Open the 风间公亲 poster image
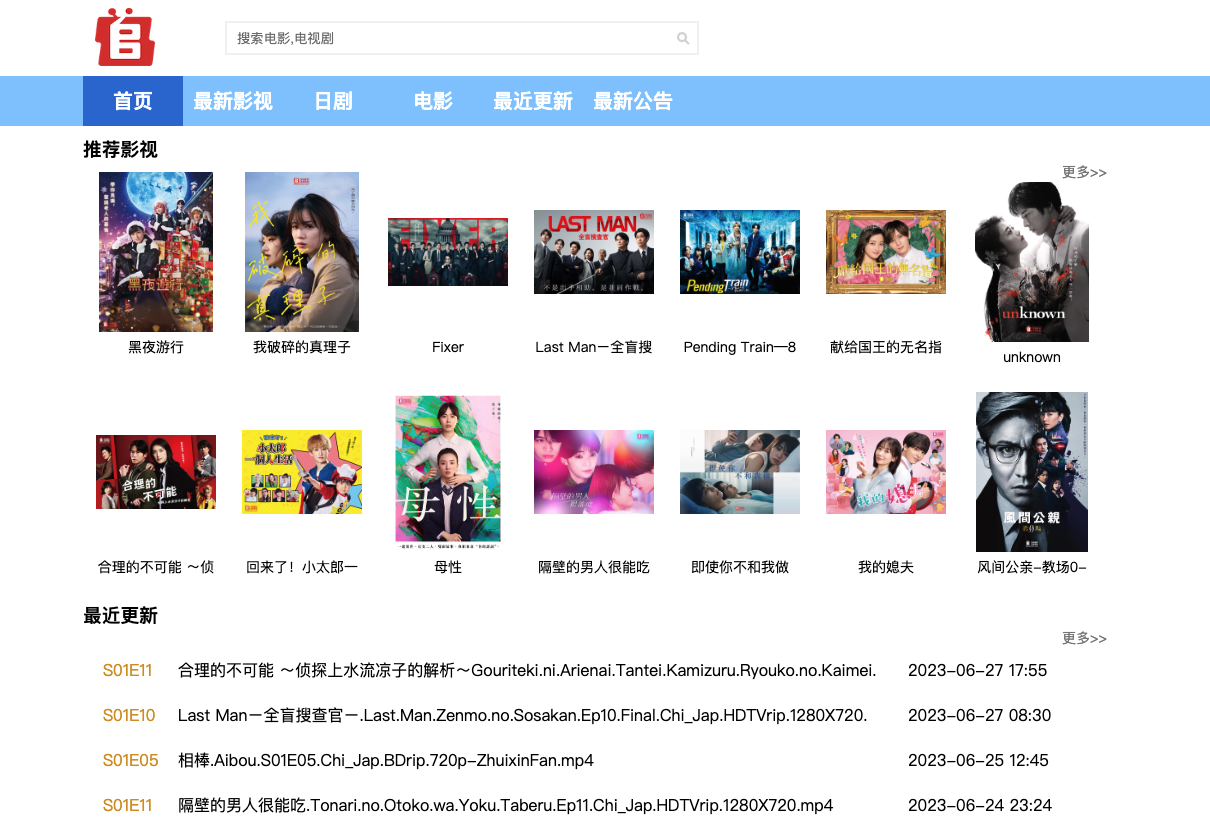This screenshot has width=1210, height=826. click(x=1032, y=472)
